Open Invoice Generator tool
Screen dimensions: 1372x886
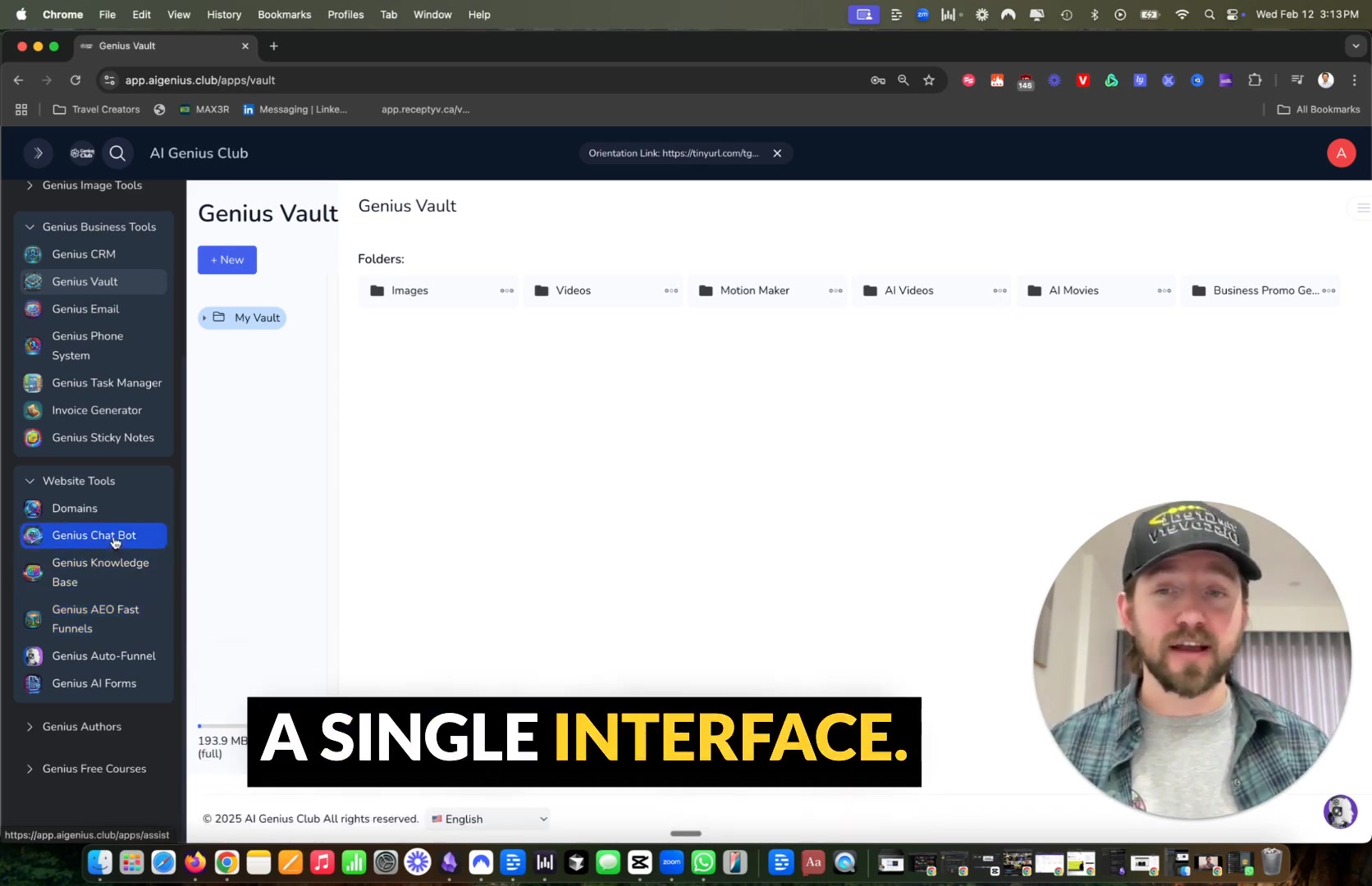(x=94, y=410)
